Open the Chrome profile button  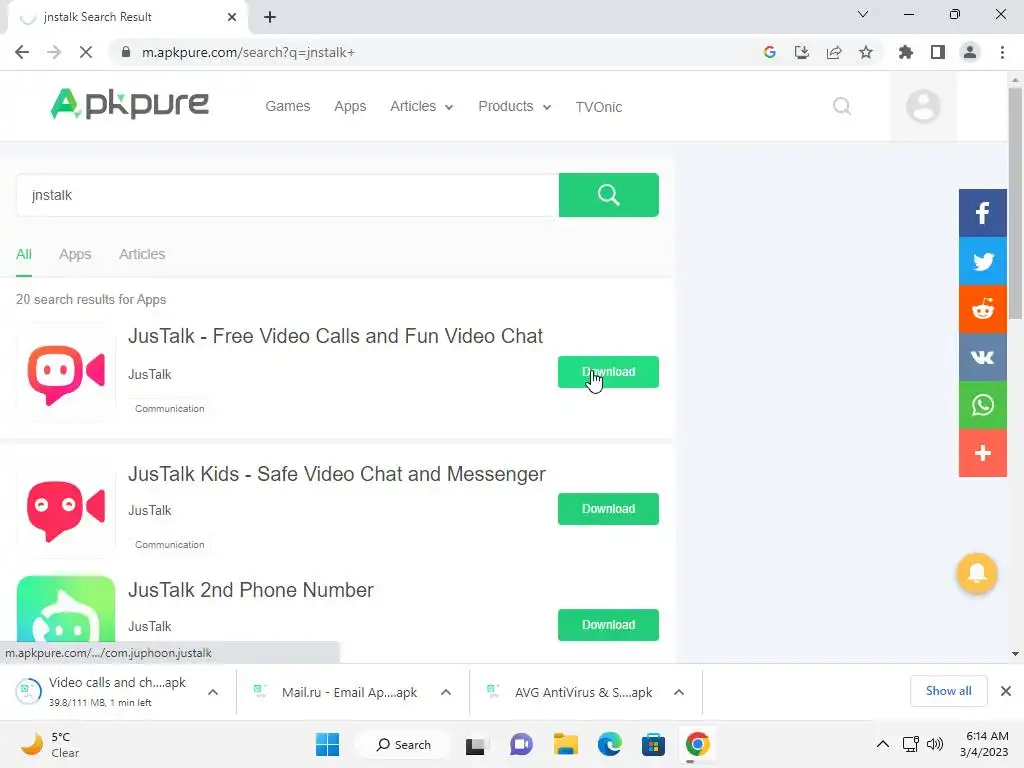[970, 52]
